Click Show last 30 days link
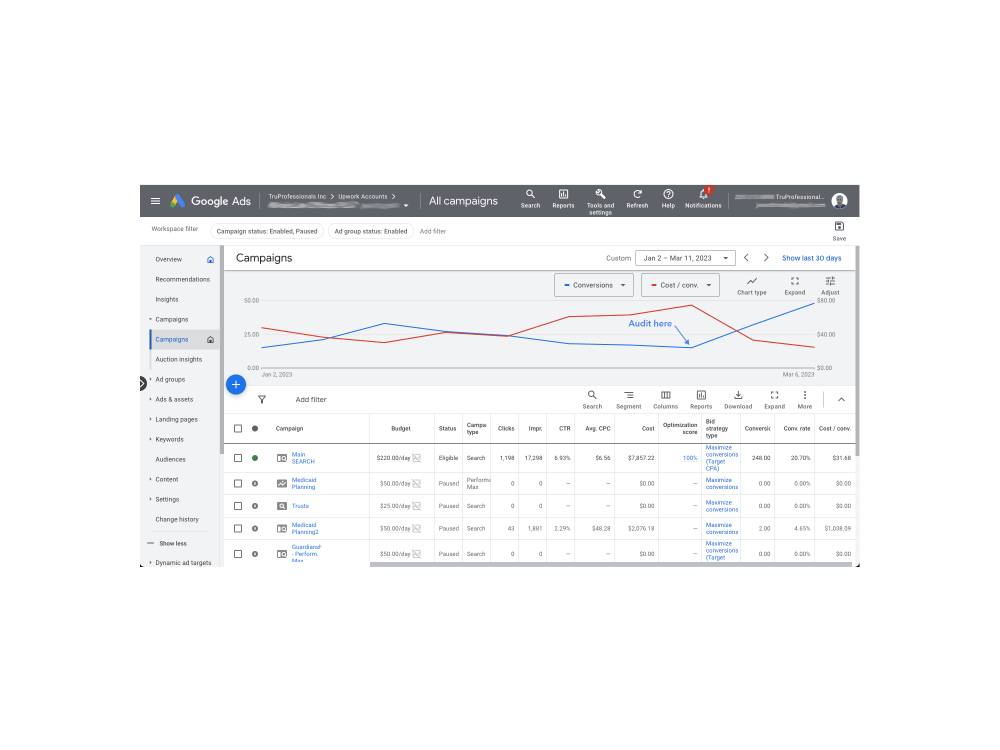 click(811, 258)
